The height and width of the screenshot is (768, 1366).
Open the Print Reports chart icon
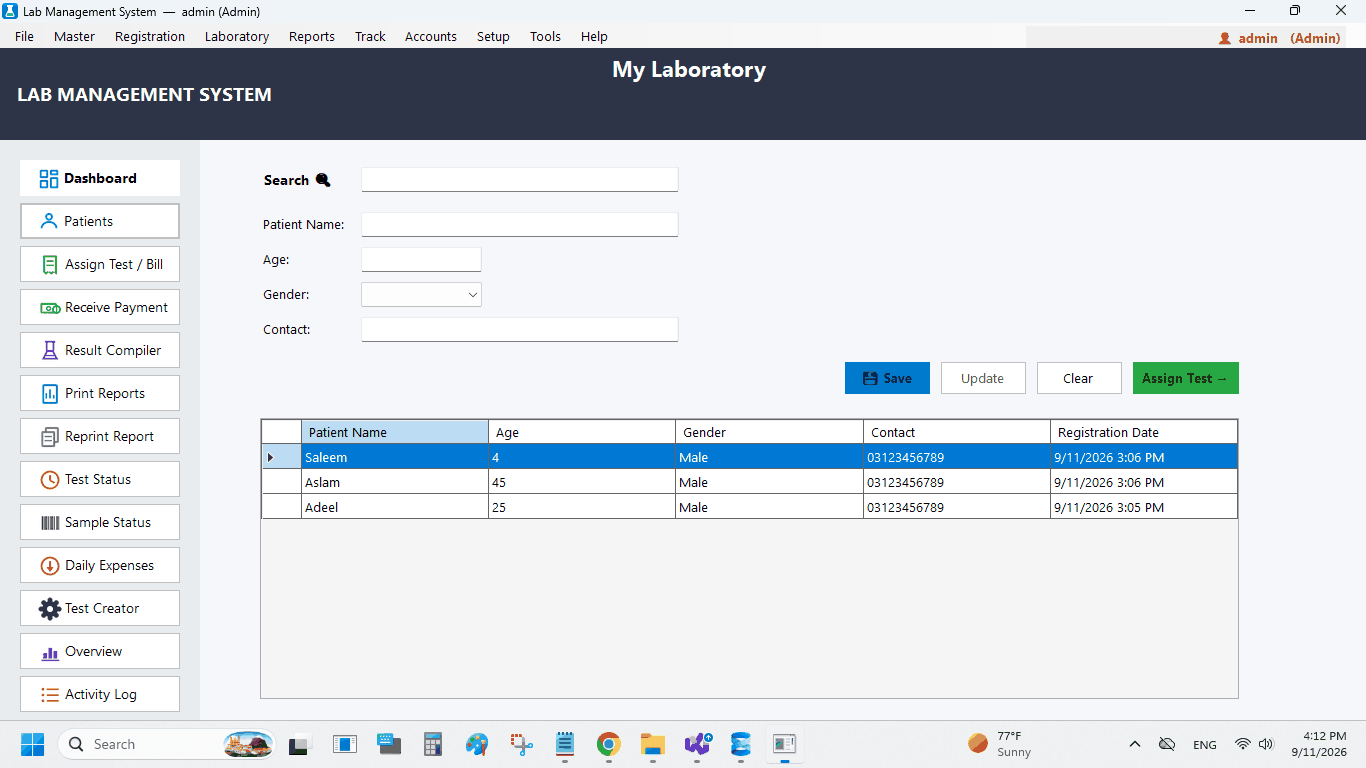point(50,394)
